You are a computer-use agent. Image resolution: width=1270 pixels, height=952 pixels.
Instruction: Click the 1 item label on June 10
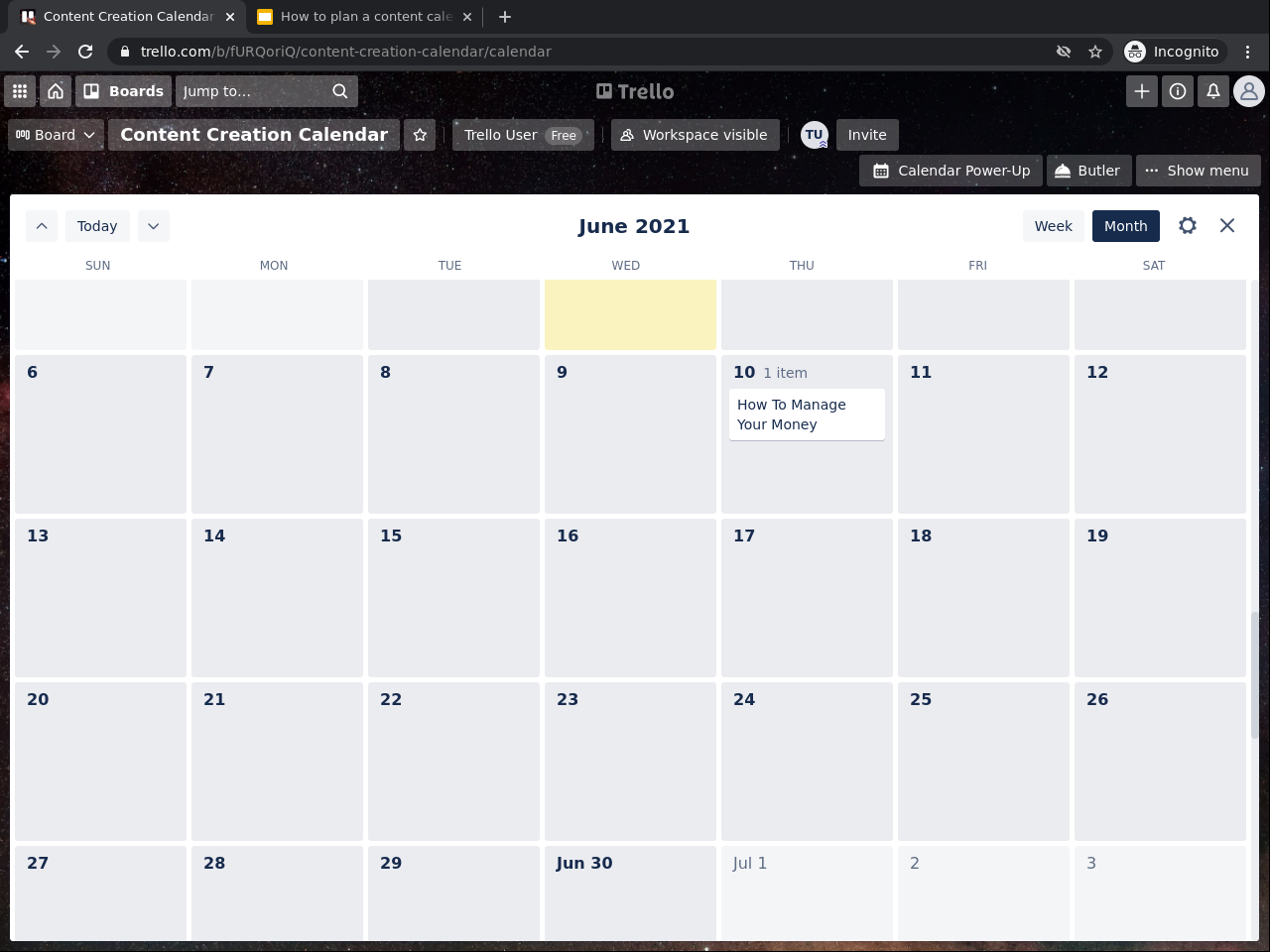click(x=785, y=373)
